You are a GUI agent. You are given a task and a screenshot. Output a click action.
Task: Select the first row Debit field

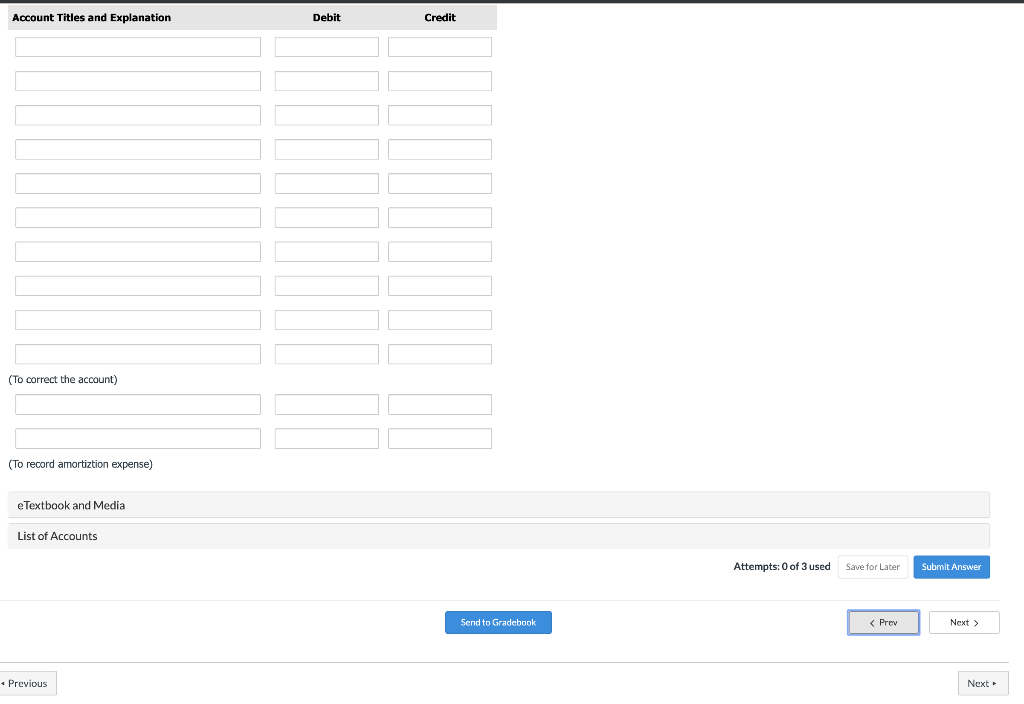327,47
